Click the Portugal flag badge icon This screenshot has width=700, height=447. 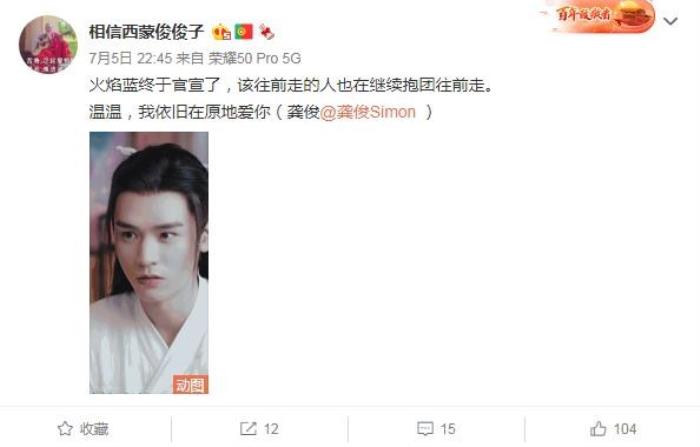[244, 32]
